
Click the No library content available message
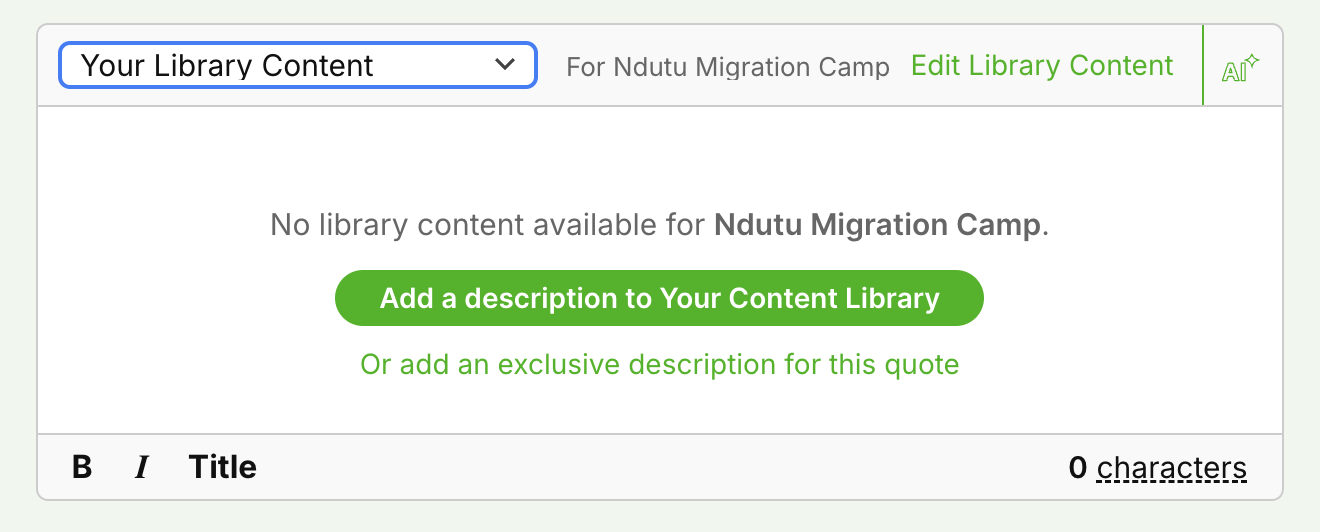coord(490,225)
